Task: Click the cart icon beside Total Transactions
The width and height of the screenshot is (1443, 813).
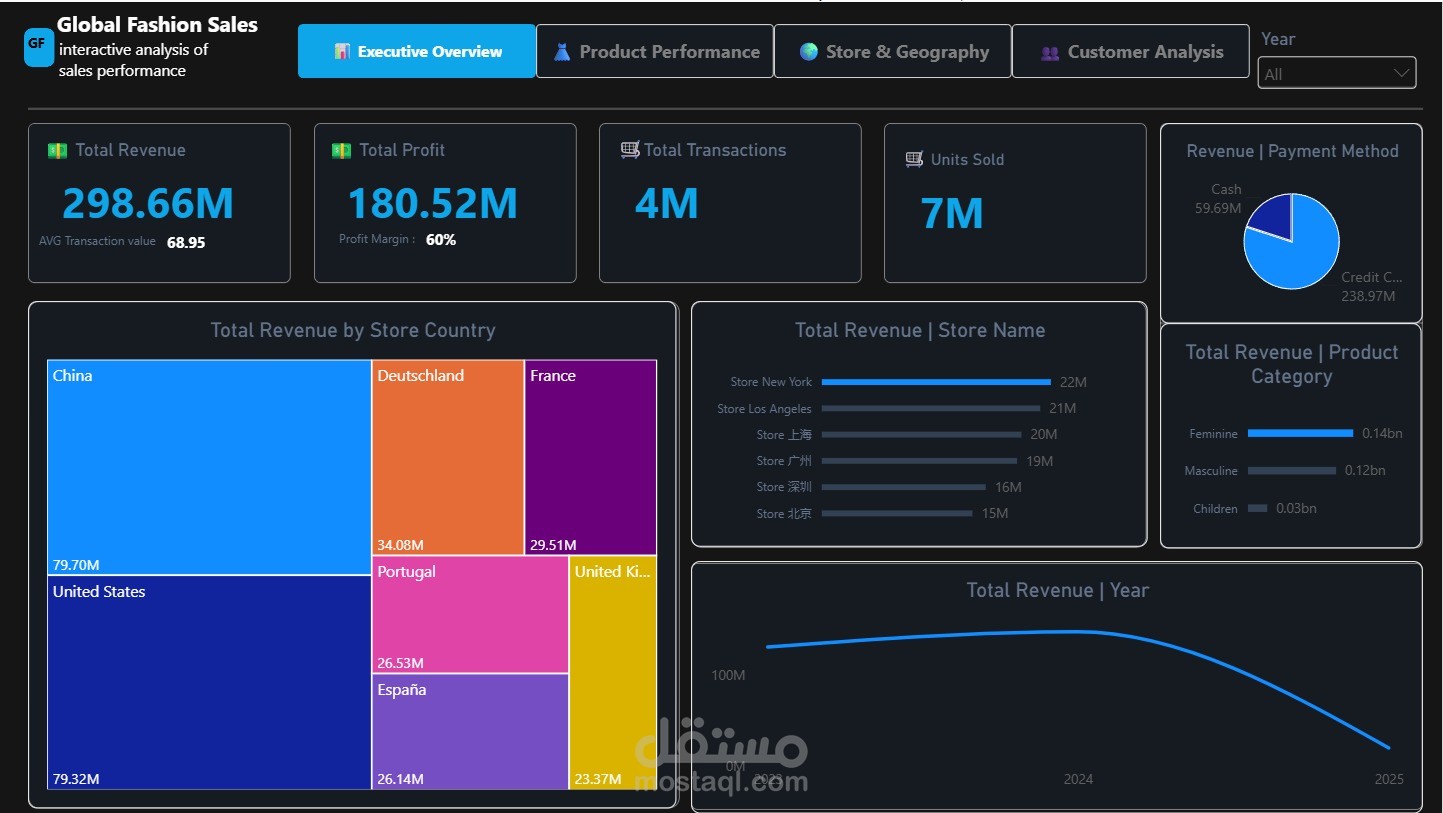Action: click(630, 150)
